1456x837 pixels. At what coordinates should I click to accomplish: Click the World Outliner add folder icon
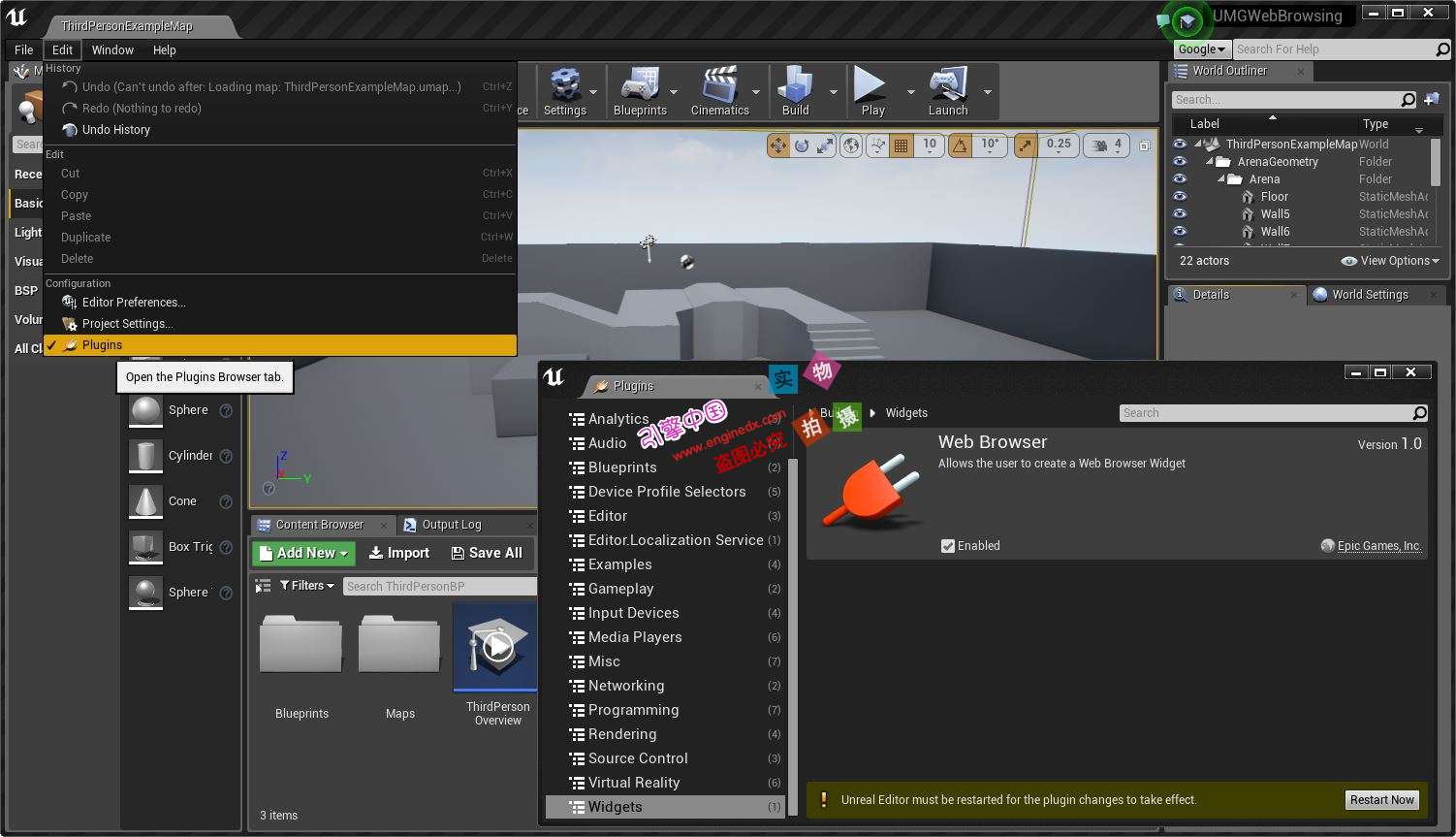(1432, 99)
